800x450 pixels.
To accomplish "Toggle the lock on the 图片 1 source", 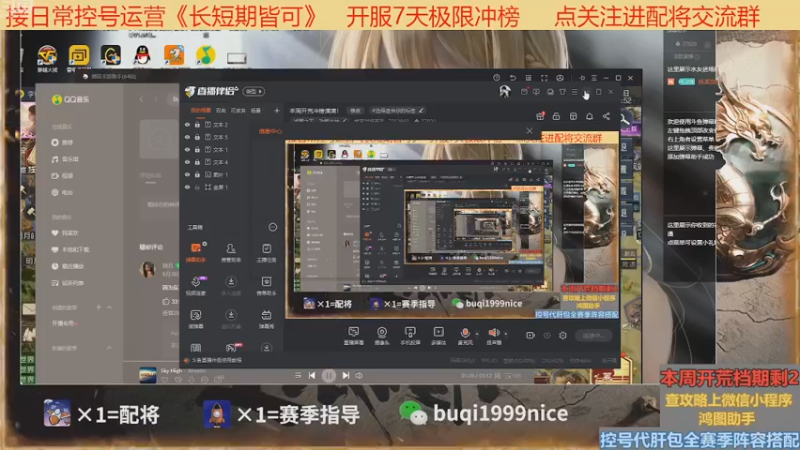I will click(x=197, y=174).
